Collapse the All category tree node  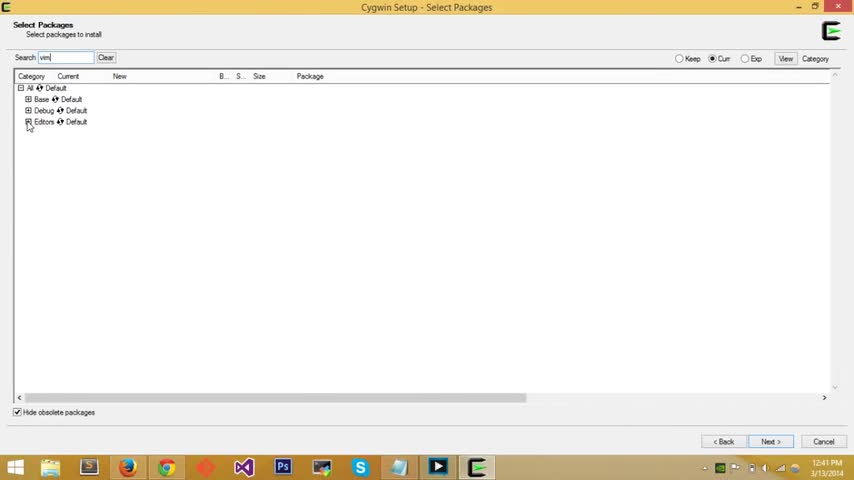pos(21,88)
